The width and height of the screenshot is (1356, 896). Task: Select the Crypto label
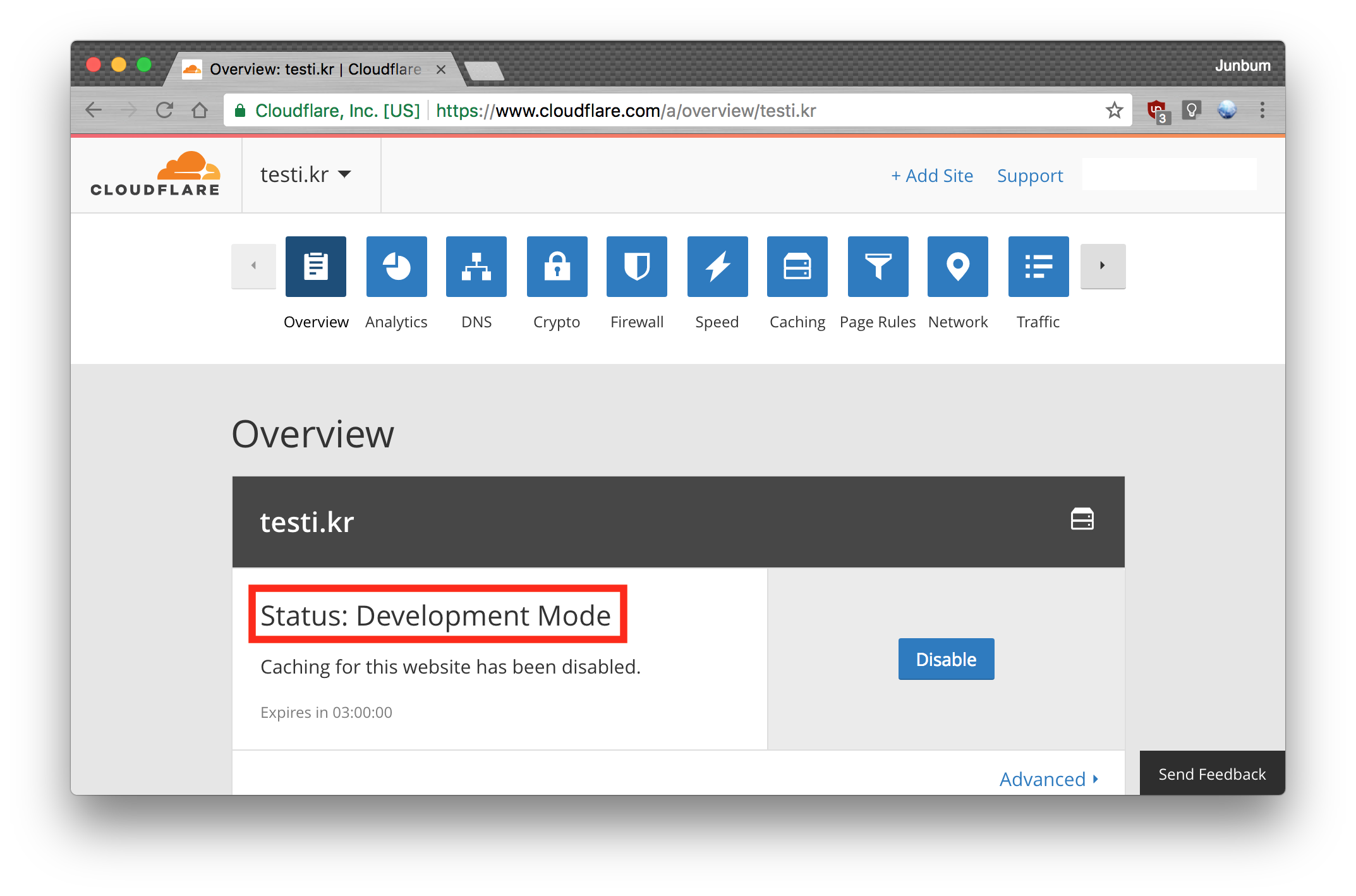[x=556, y=322]
